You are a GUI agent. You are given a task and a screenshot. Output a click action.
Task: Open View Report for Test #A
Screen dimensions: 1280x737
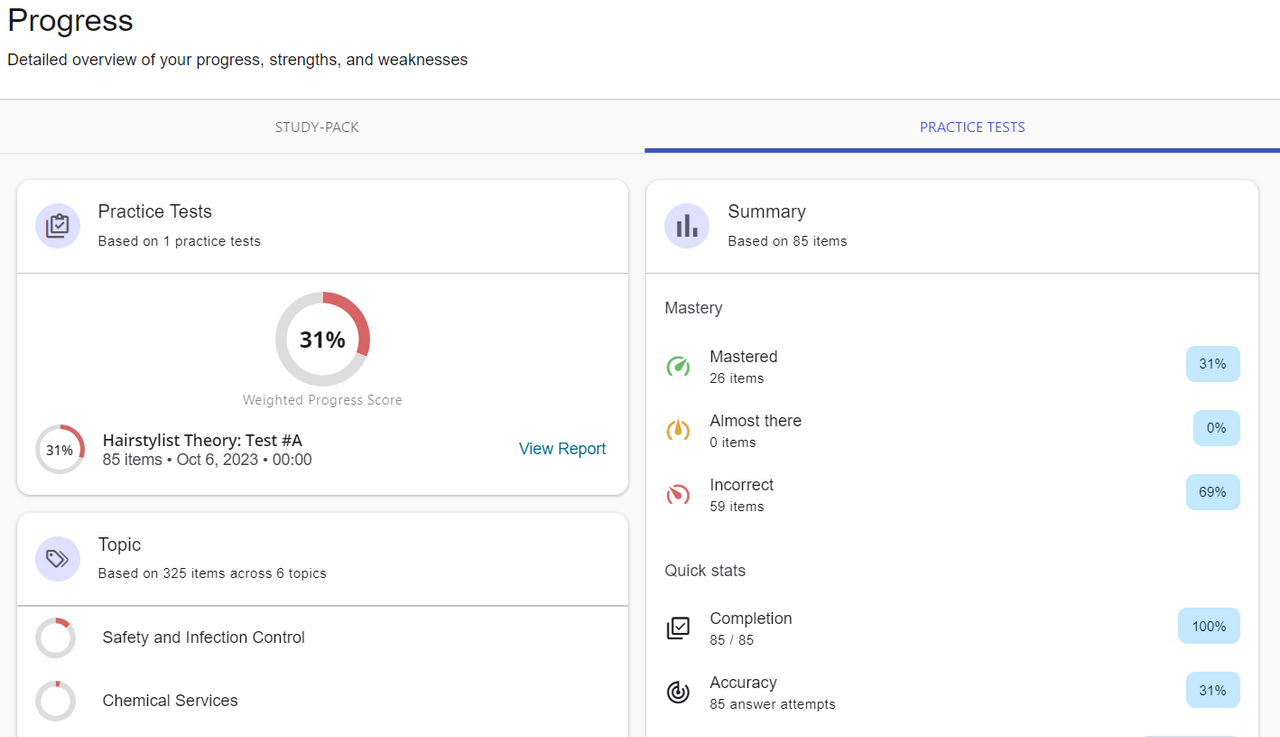[x=562, y=449]
